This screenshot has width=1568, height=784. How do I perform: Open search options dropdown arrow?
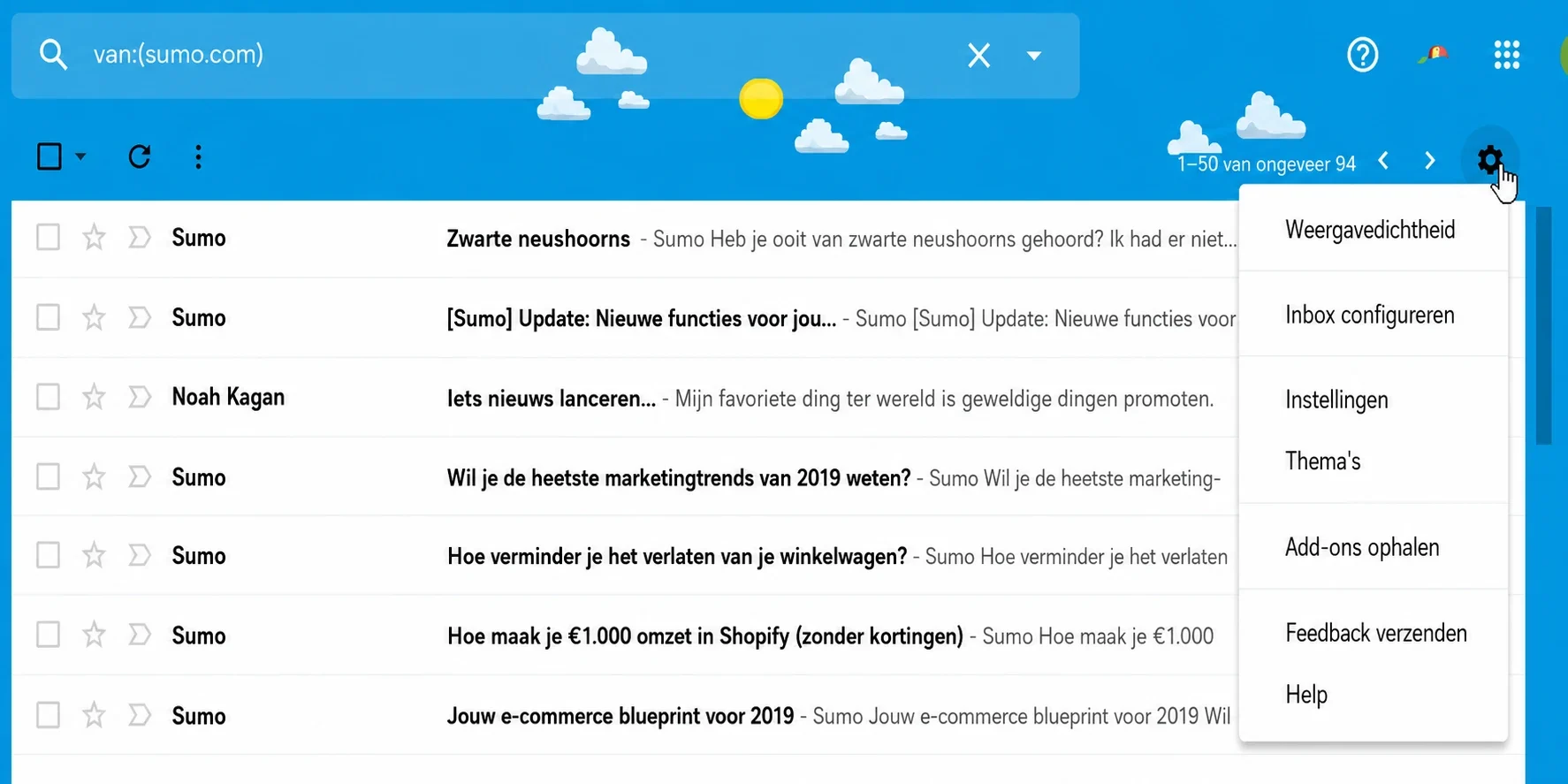(1033, 56)
